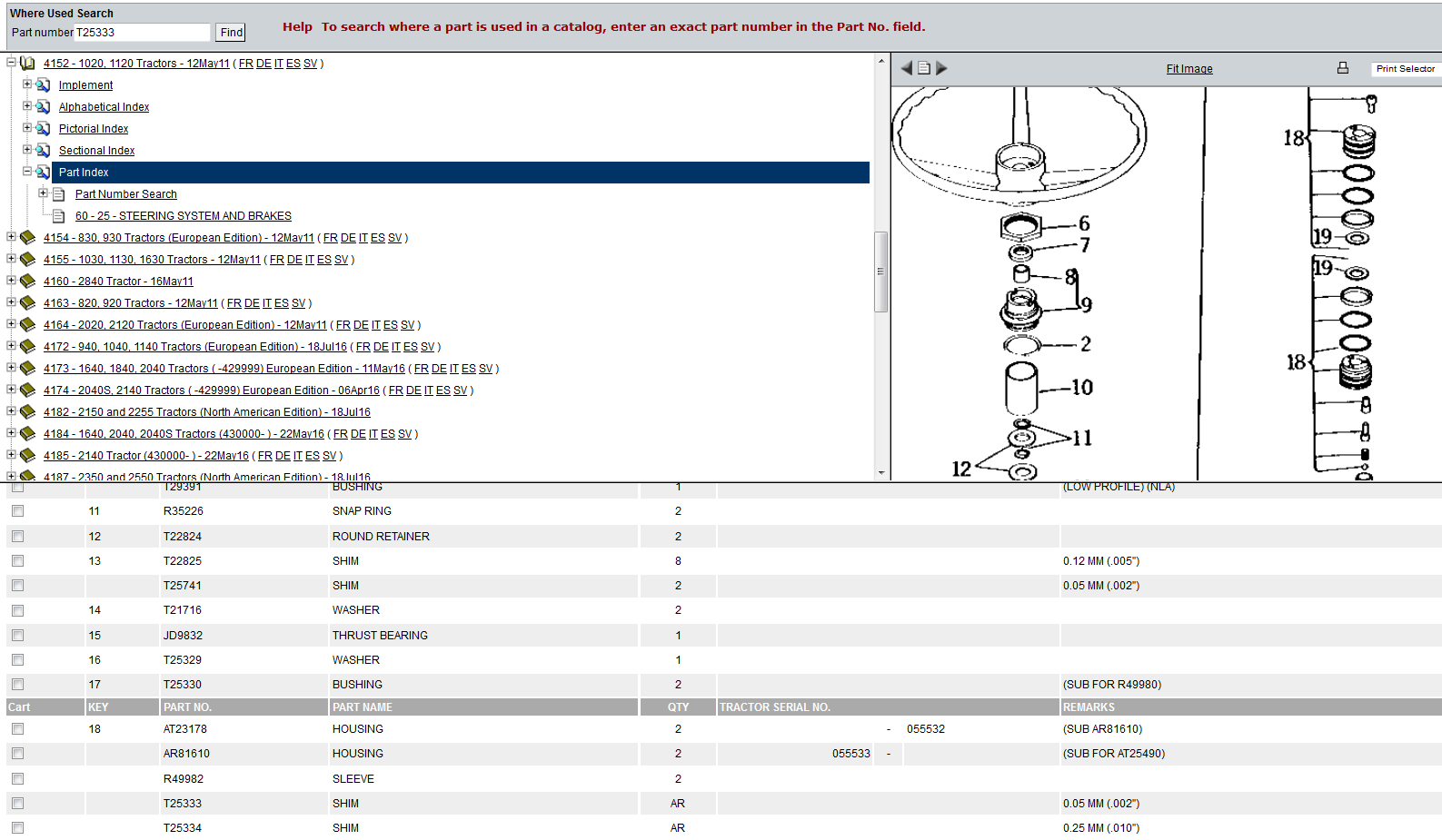The width and height of the screenshot is (1442, 840).
Task: Select the Sectional Index tree item
Action: pos(96,151)
